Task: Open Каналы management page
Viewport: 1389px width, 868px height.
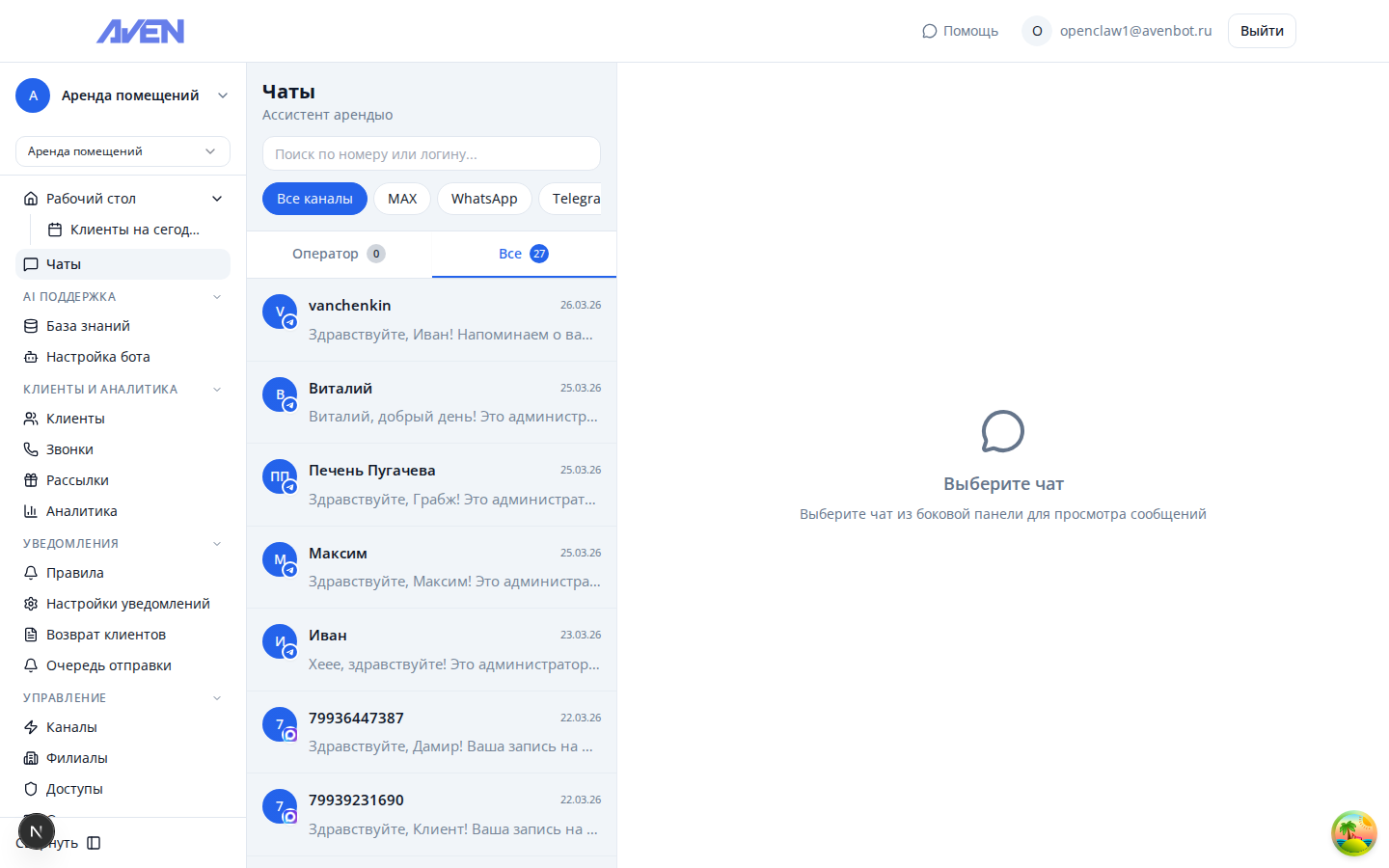Action: pyautogui.click(x=71, y=727)
